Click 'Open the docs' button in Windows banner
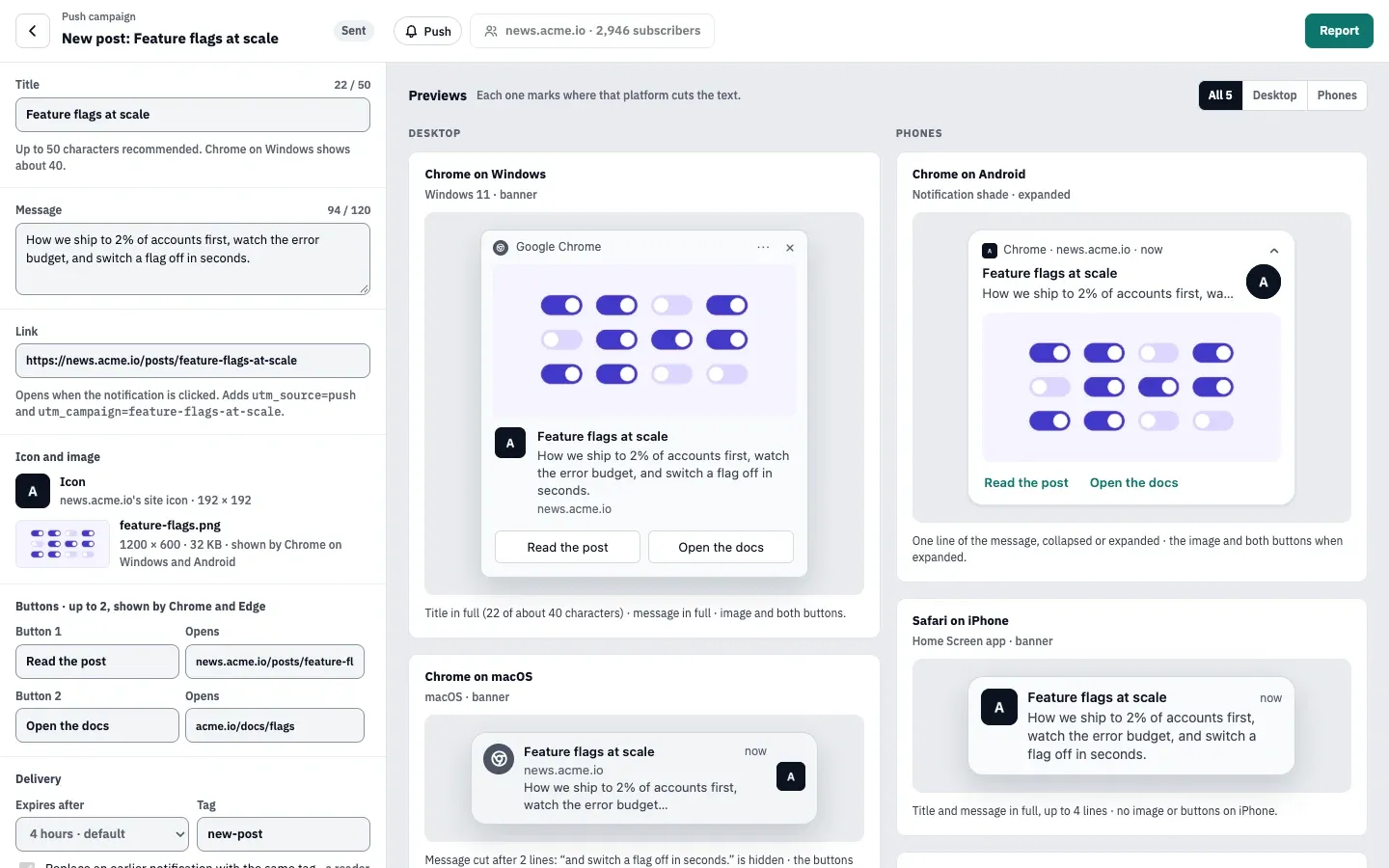The image size is (1389, 868). pyautogui.click(x=721, y=547)
